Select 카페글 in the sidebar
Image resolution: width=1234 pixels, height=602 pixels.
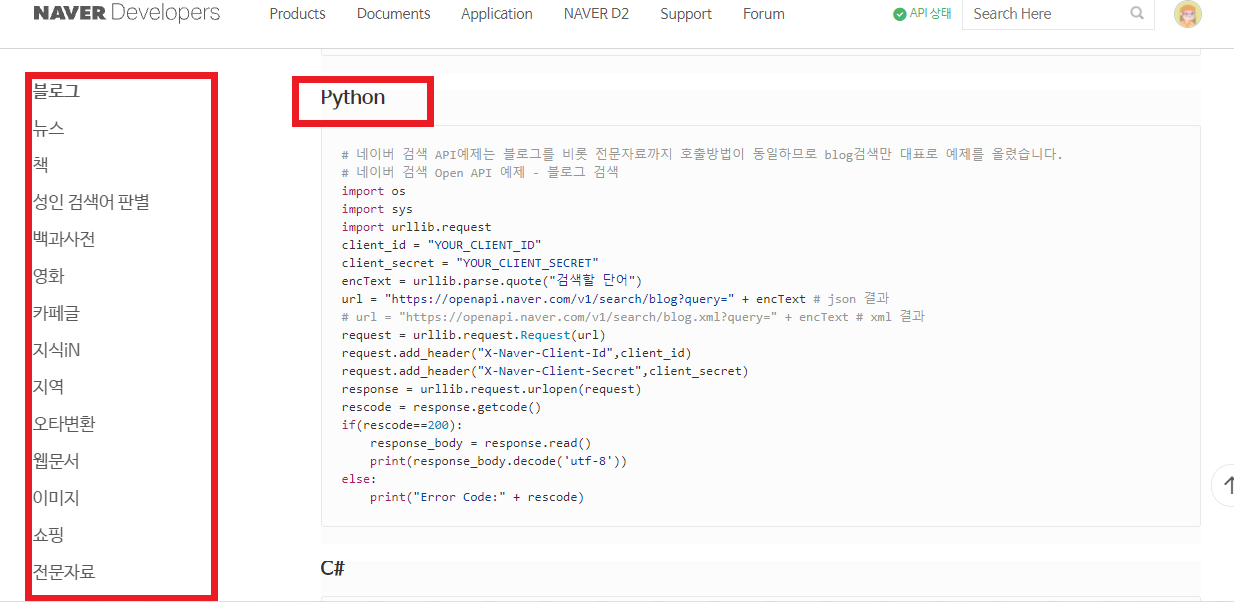(x=56, y=313)
